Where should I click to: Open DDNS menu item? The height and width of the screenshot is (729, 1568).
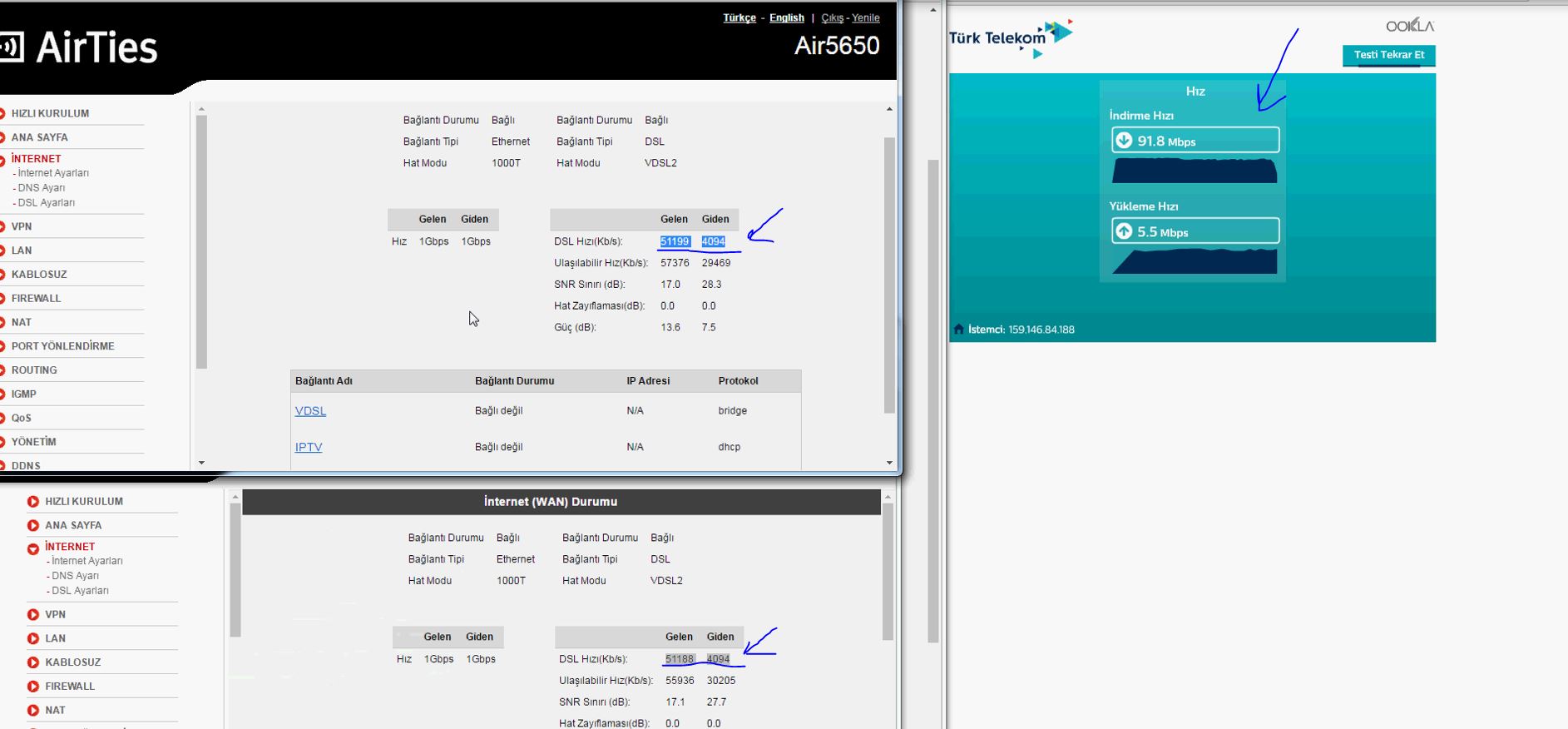(x=26, y=466)
